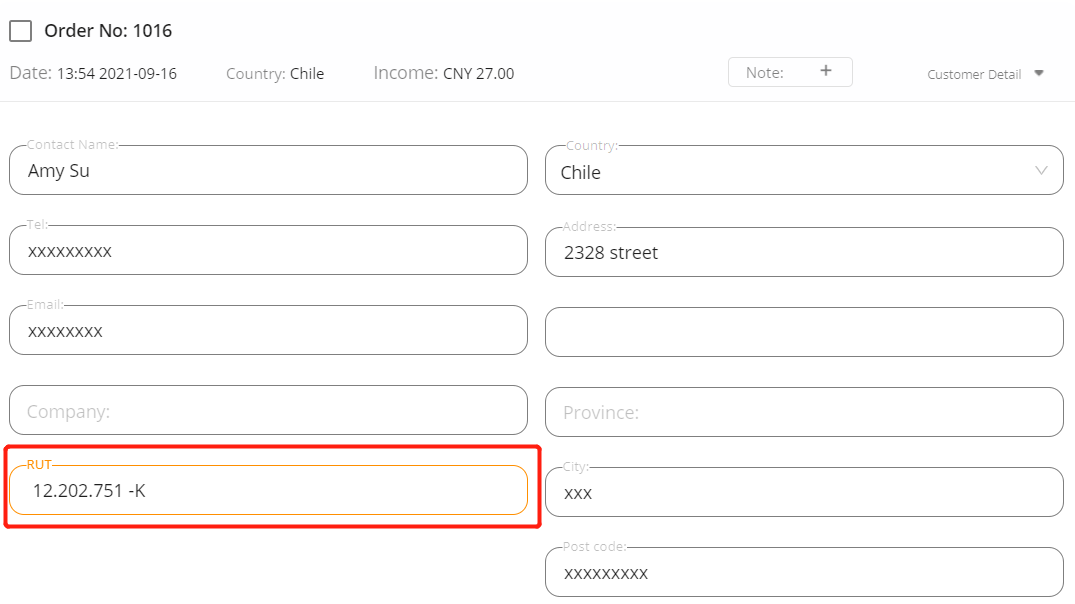Click the Date 13:54 2021-09-16 text
The width and height of the screenshot is (1075, 604).
[x=93, y=73]
